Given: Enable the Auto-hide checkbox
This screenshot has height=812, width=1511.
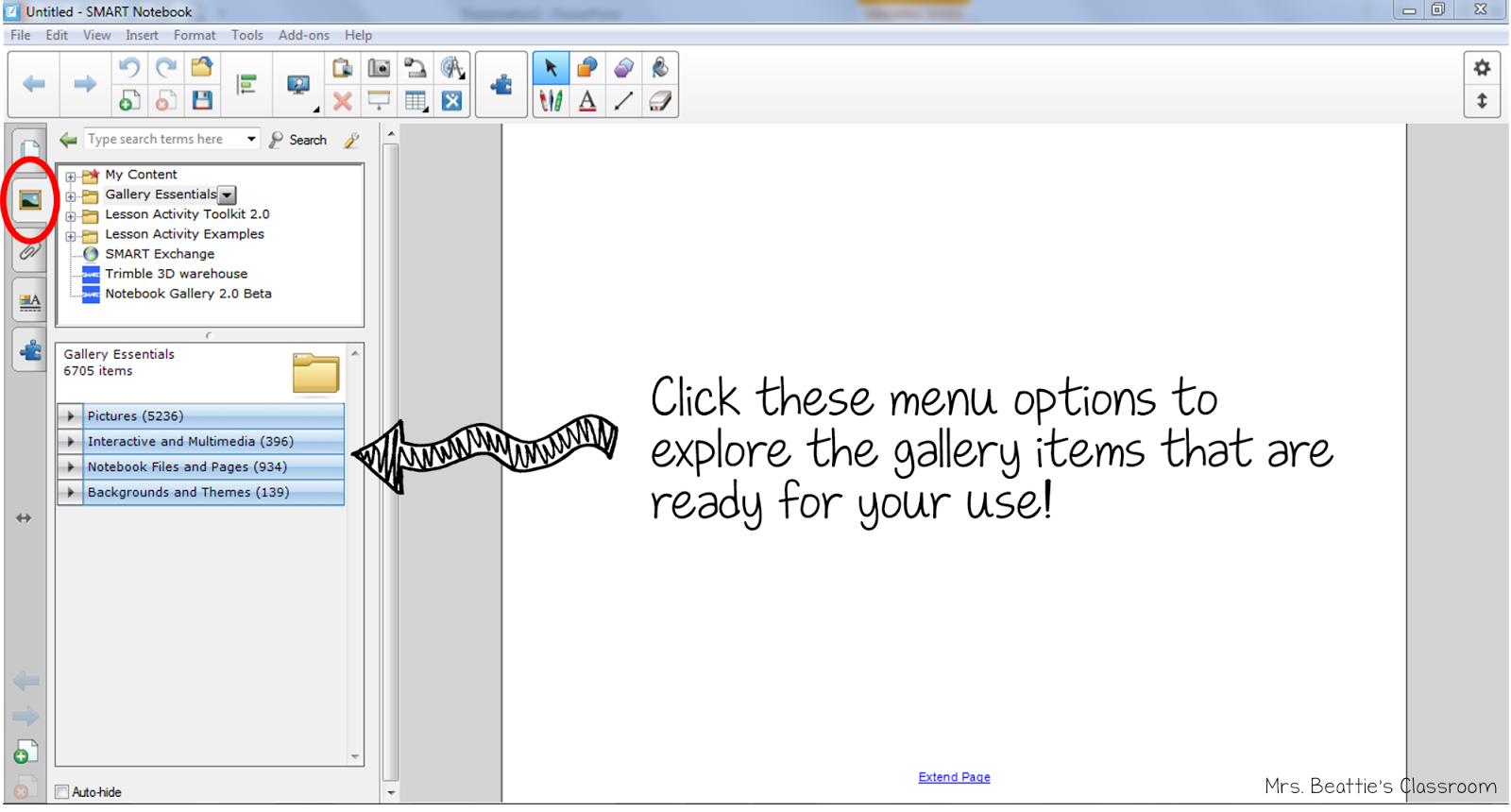Looking at the screenshot, I should (62, 792).
